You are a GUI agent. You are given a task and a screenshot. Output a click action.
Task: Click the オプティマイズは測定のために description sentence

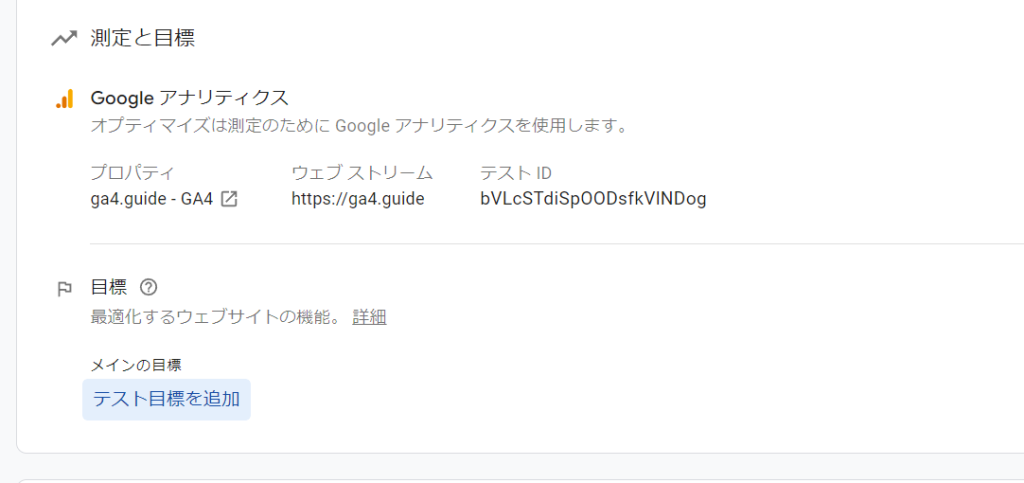tap(359, 125)
